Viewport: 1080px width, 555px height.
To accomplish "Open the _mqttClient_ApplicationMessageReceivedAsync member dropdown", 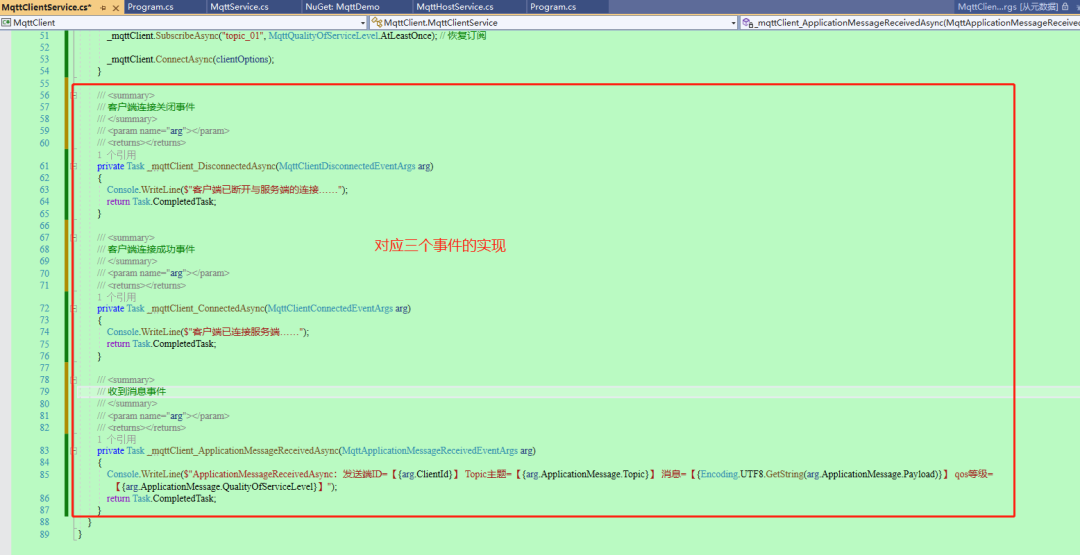I will coord(910,23).
